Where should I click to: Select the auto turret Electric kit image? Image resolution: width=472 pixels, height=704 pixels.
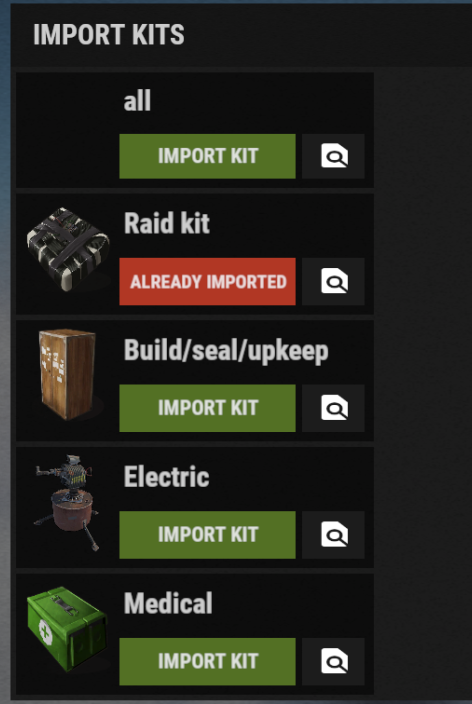[66, 502]
